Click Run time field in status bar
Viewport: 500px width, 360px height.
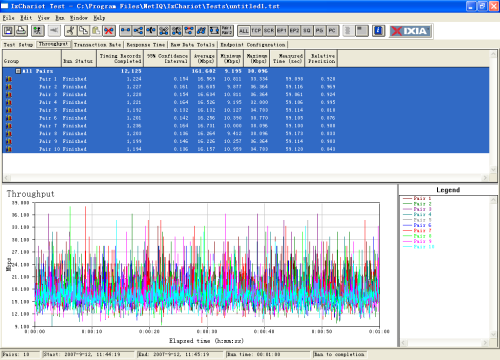[267, 354]
